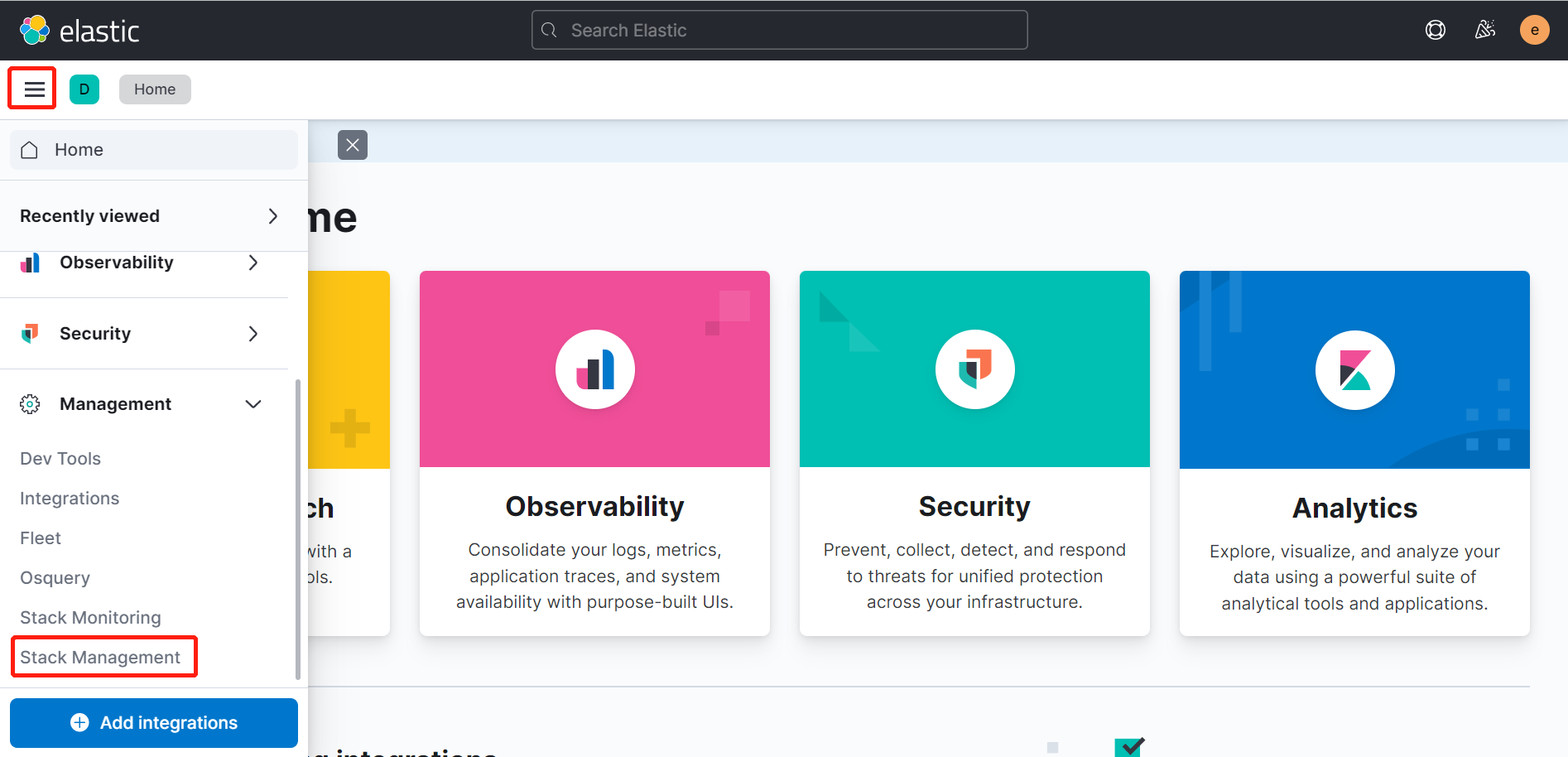This screenshot has height=757, width=1568.
Task: Click the Management section label
Action: pyautogui.click(x=115, y=404)
